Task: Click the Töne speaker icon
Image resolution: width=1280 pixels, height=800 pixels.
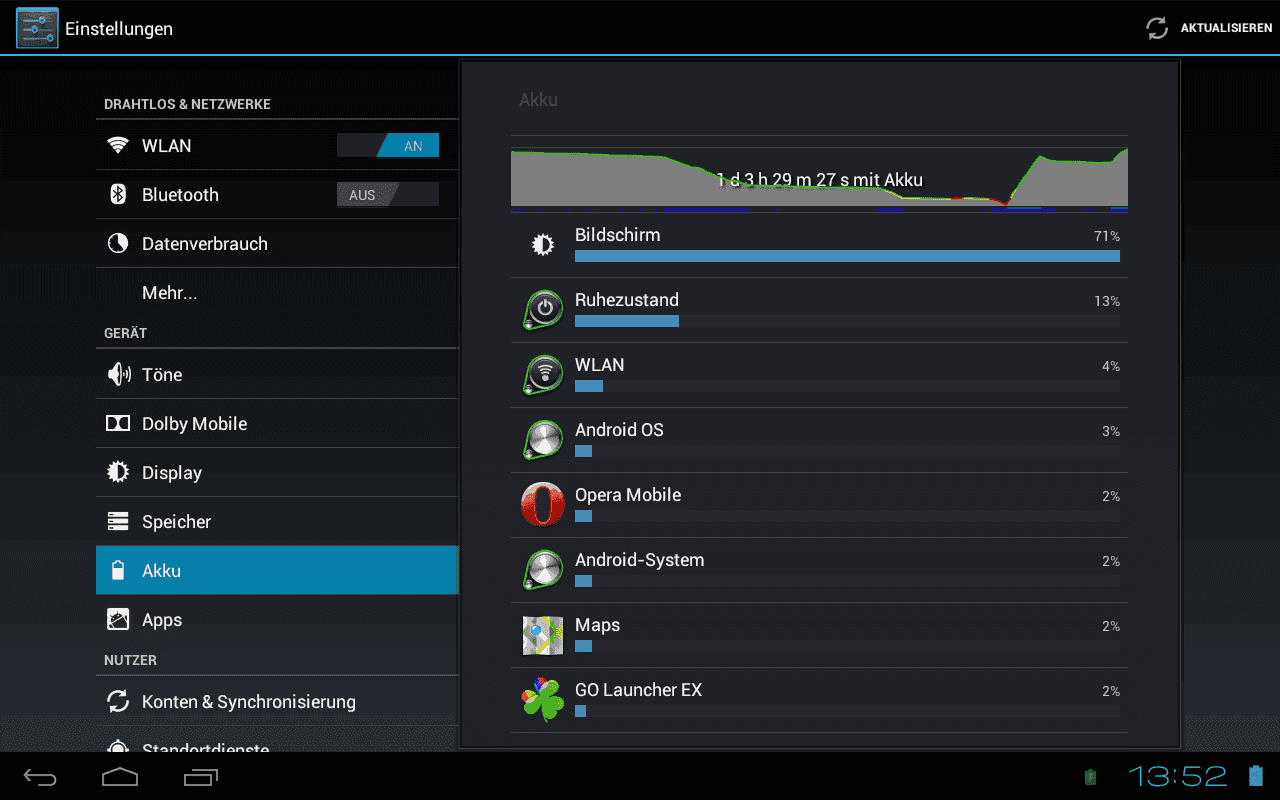Action: tap(118, 375)
